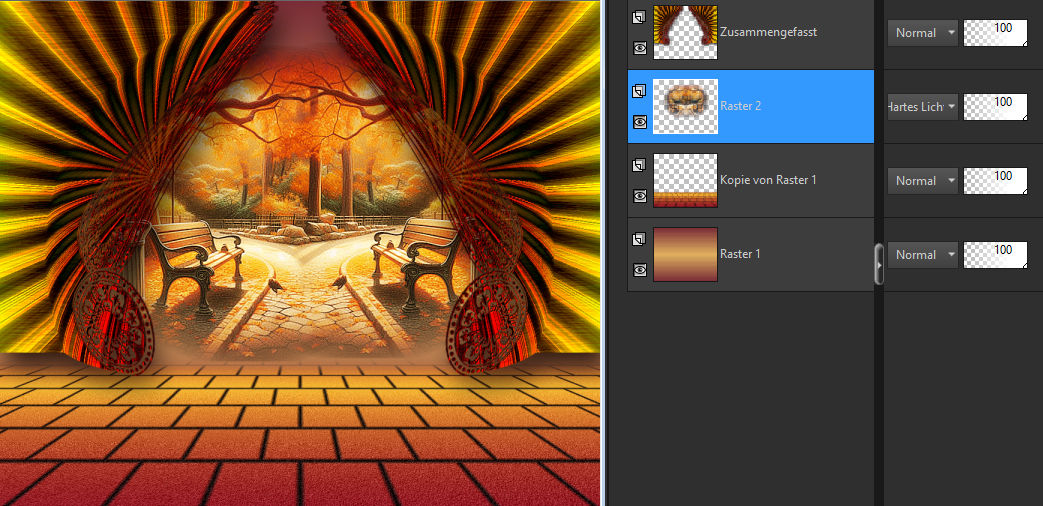Click the Raster 2 layer thumbnail

click(685, 106)
